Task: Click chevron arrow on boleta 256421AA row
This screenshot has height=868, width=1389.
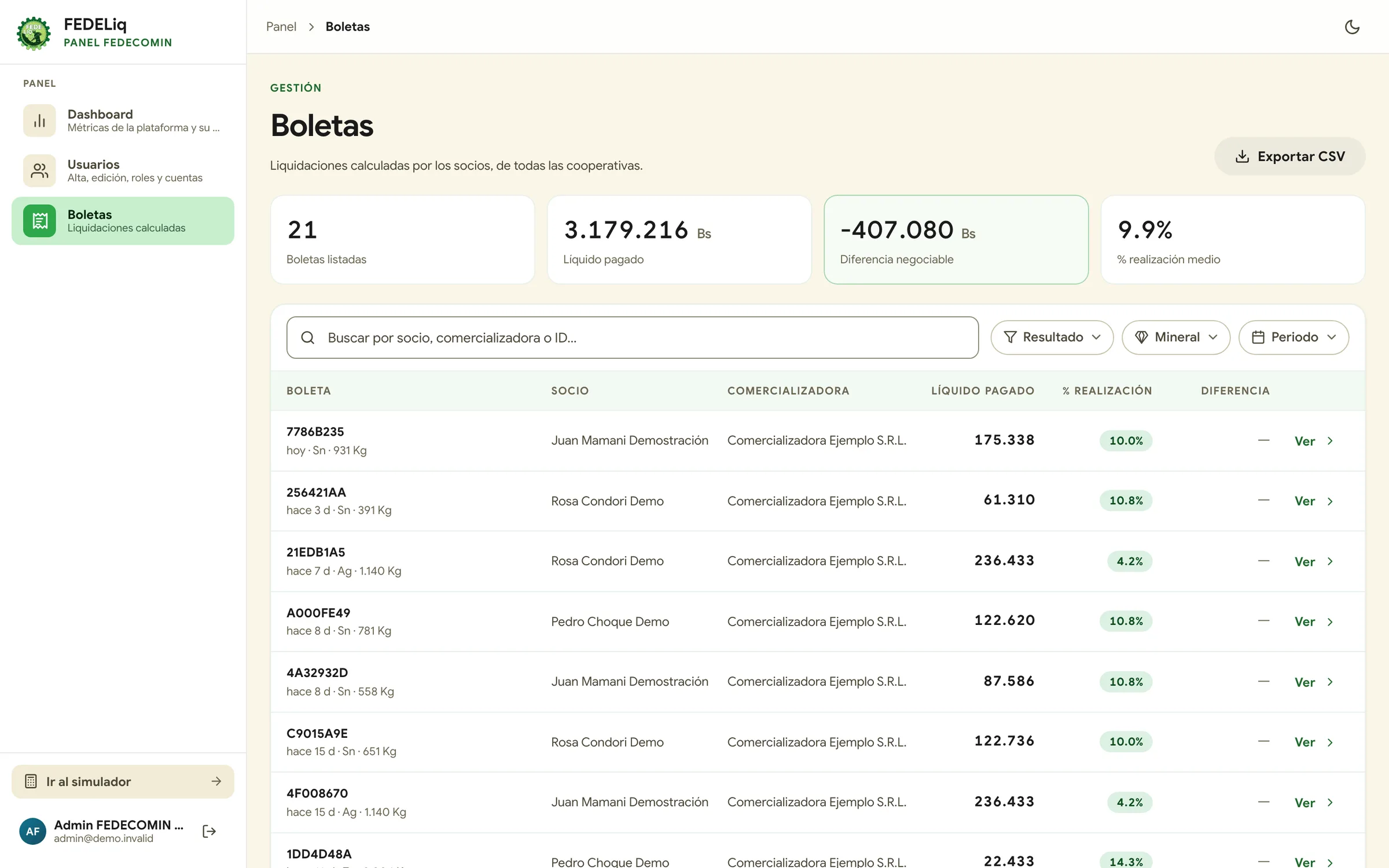Action: [1330, 501]
